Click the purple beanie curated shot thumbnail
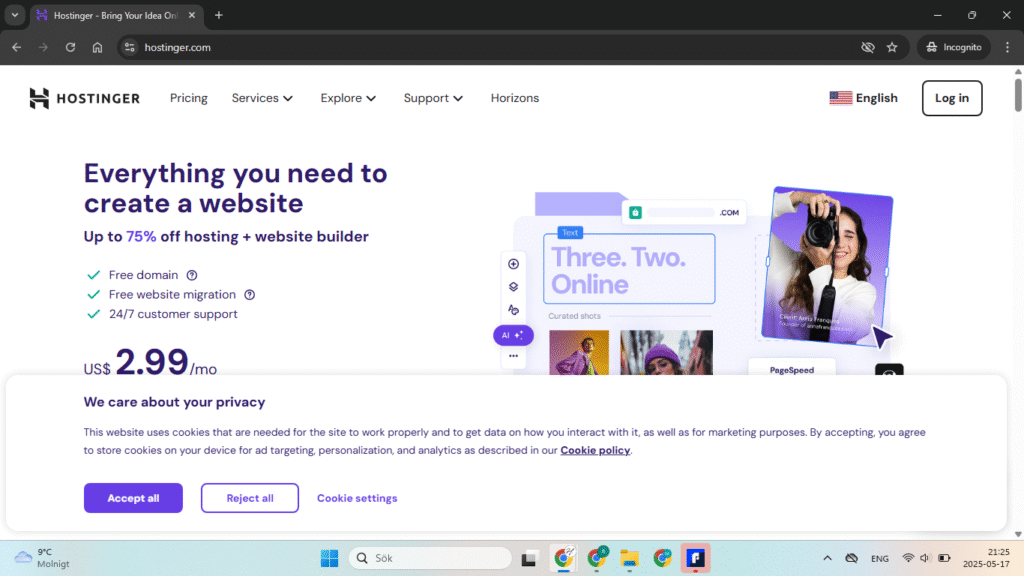 [666, 353]
